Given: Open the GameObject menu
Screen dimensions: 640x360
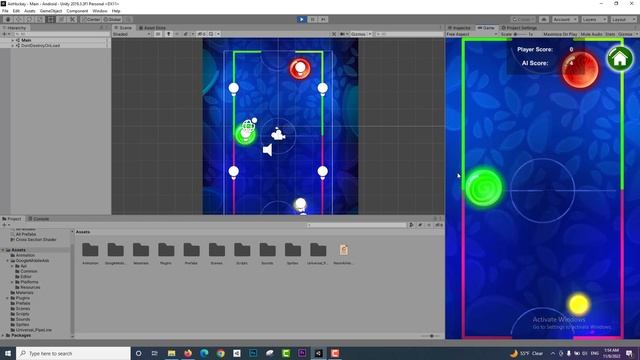Looking at the screenshot, I should point(51,11).
